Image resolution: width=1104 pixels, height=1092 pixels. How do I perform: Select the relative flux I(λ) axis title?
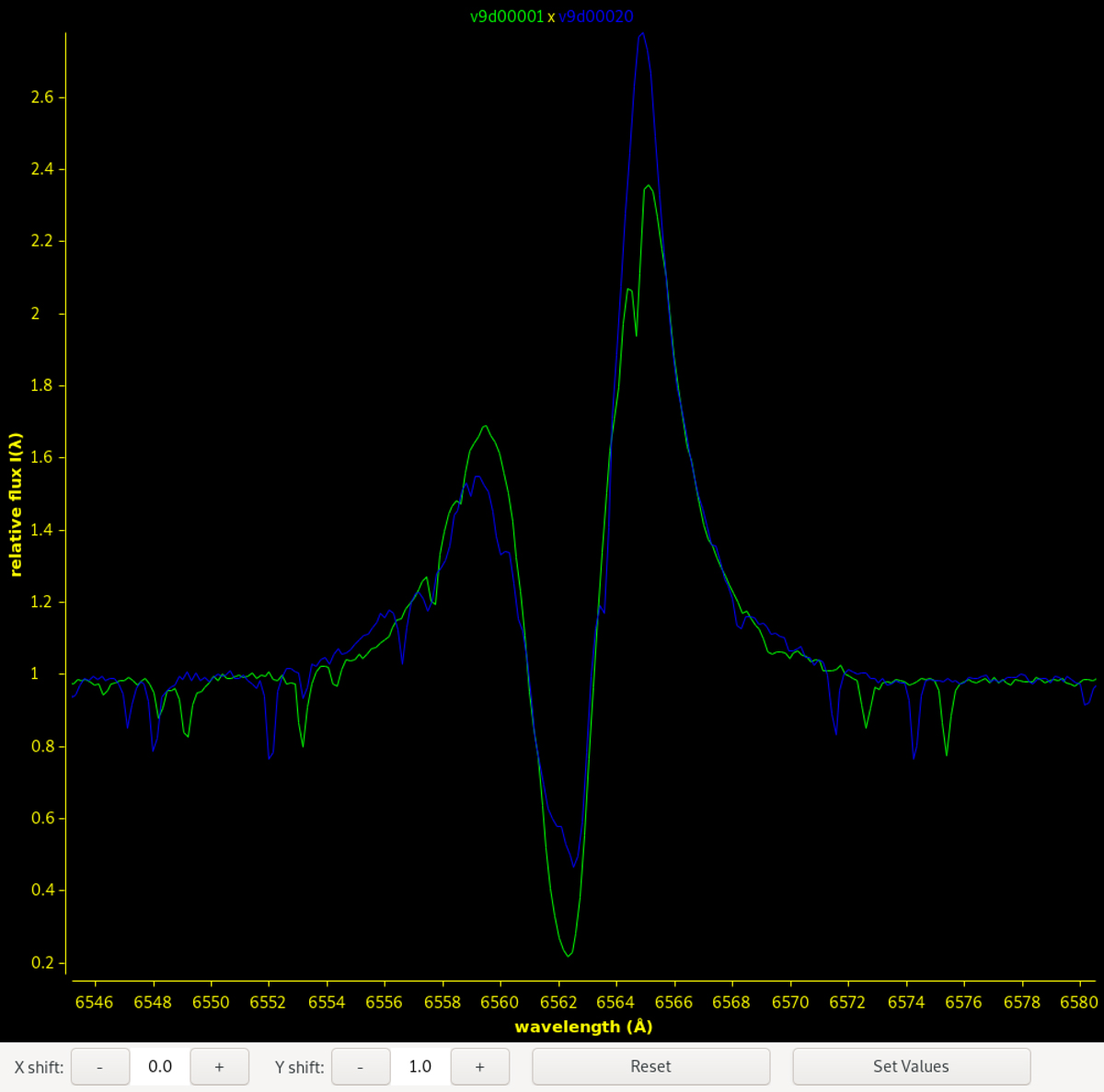(16, 505)
